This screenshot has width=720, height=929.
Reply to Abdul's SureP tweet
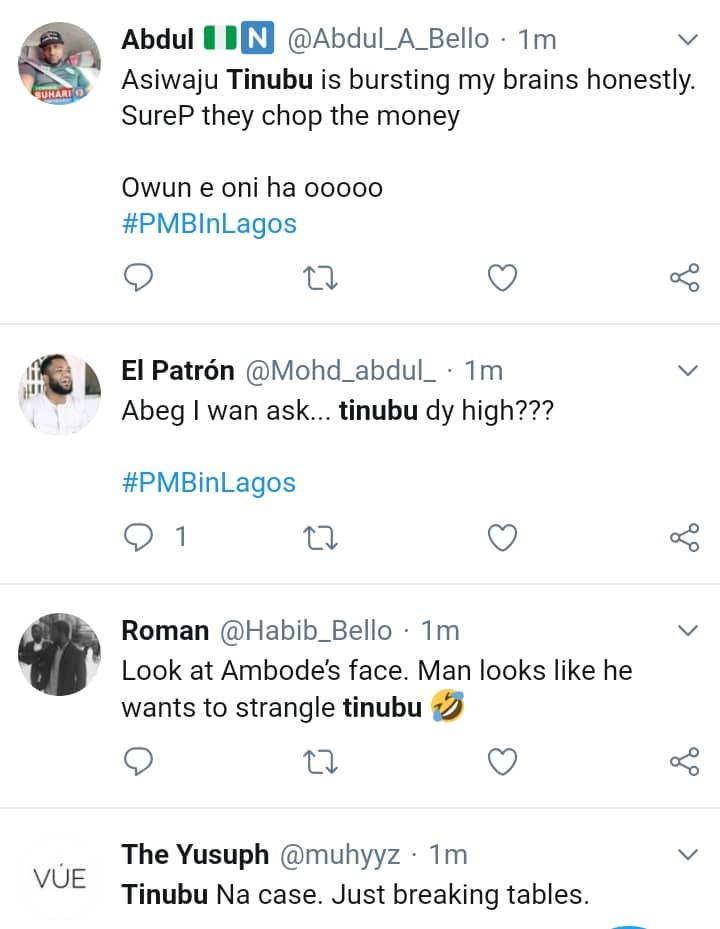click(137, 277)
